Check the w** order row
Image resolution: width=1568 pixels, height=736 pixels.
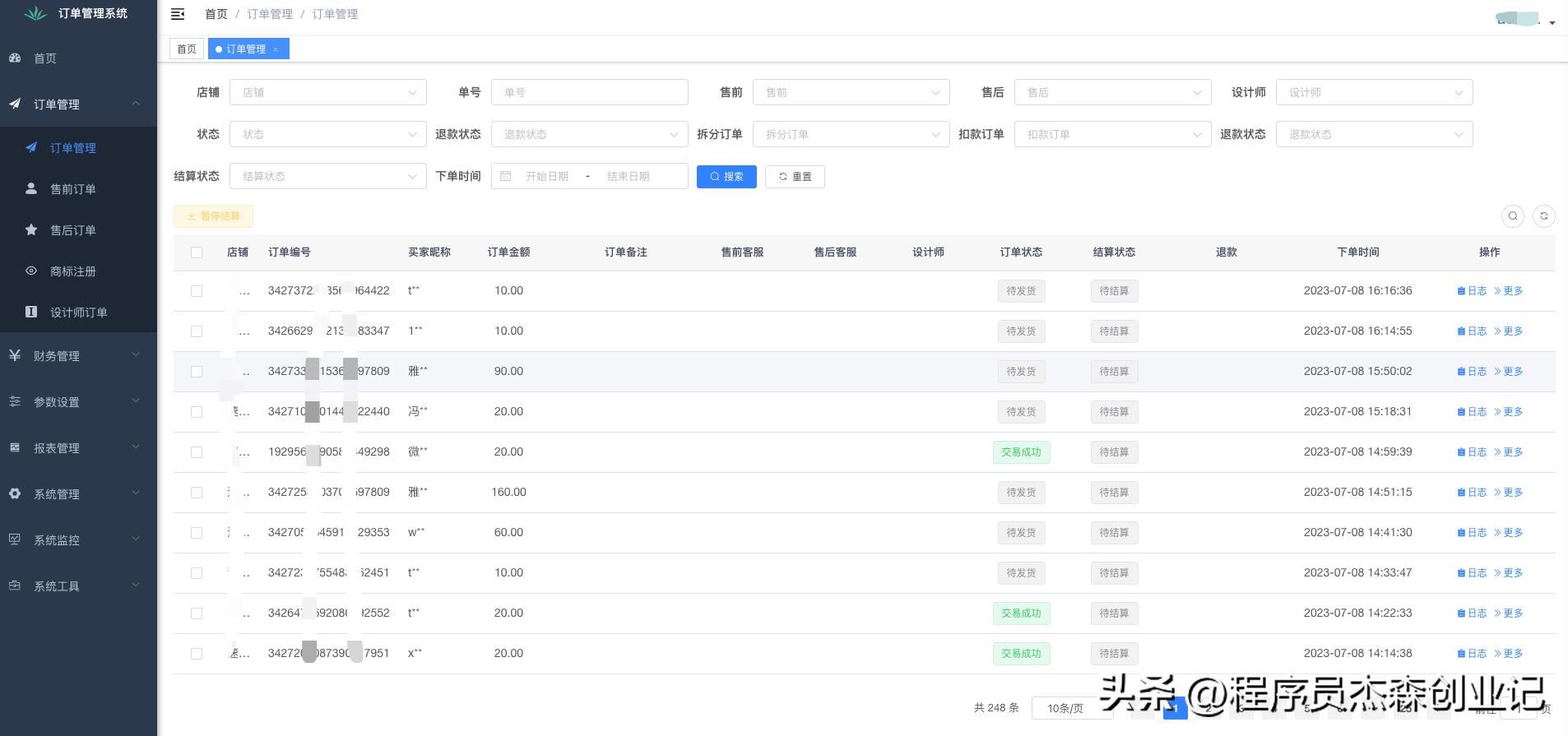(x=197, y=533)
